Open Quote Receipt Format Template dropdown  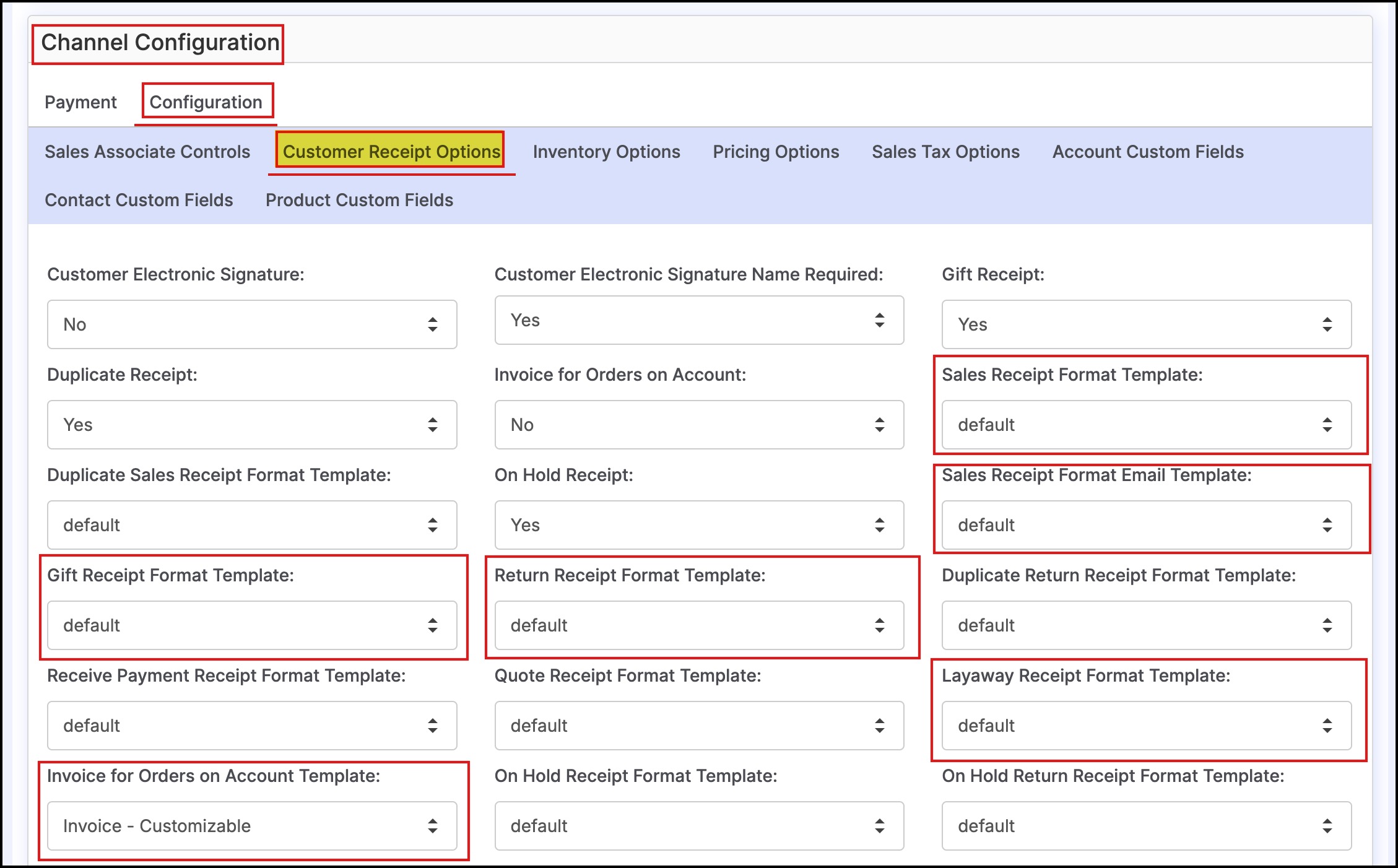tap(699, 726)
